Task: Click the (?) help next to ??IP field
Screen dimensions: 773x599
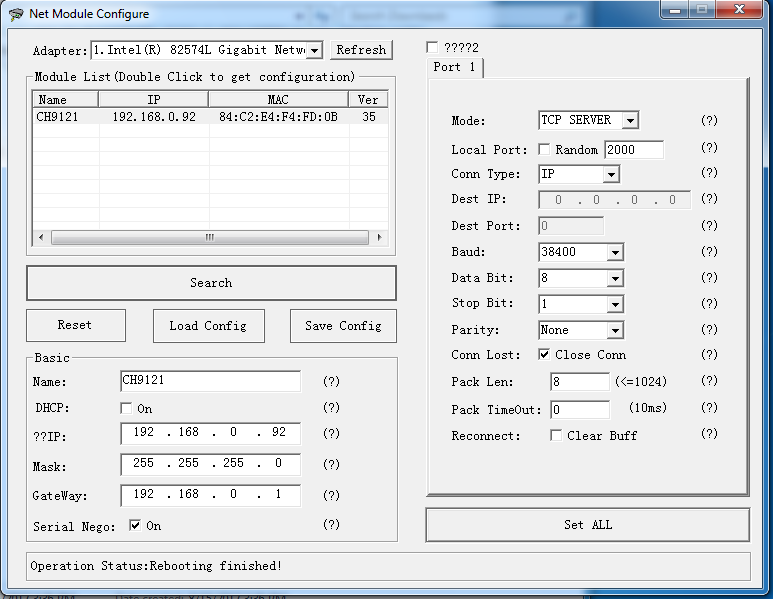Action: [x=331, y=433]
